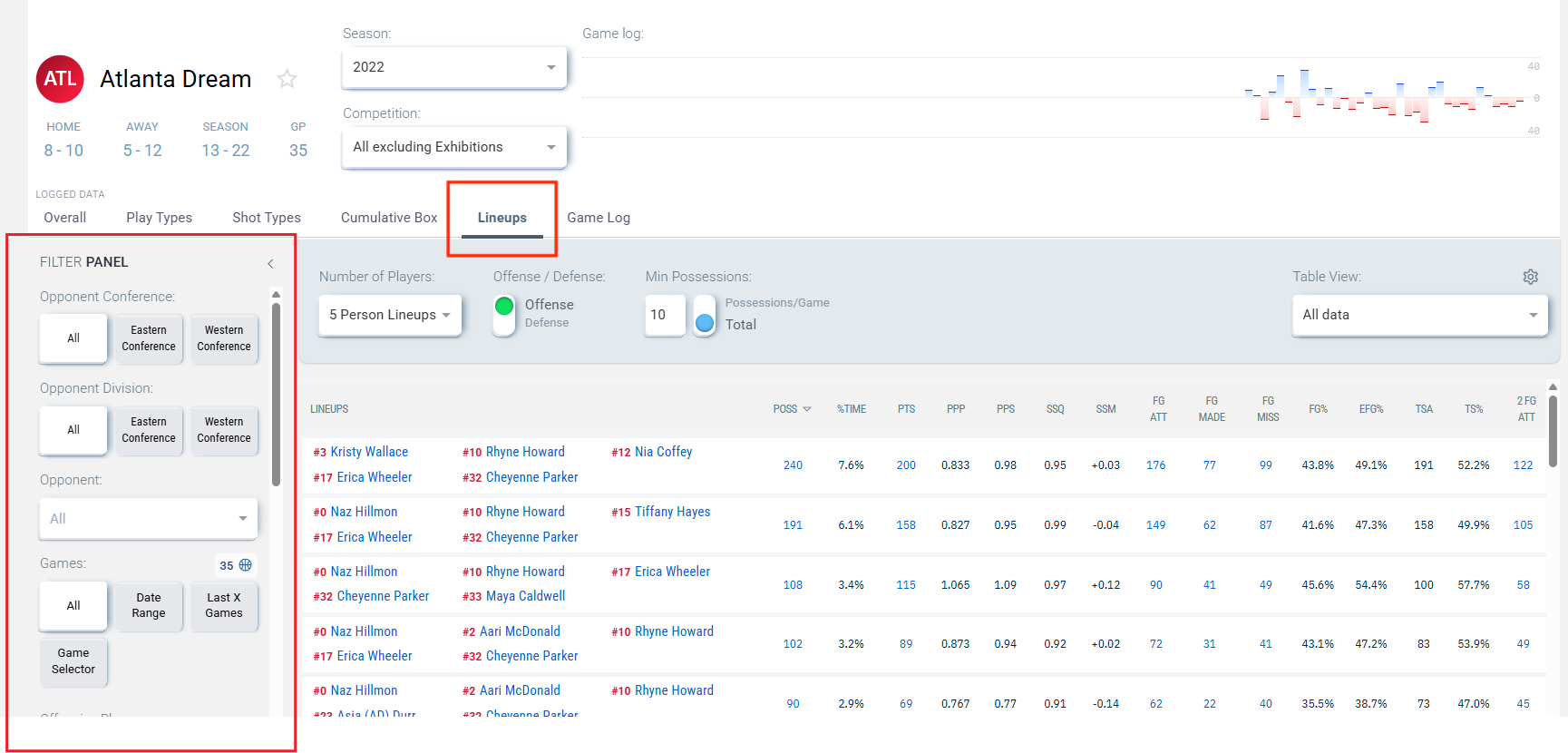Click PTS value 115 in third lineup
Viewport: 1568px width, 753px height.
(x=906, y=585)
